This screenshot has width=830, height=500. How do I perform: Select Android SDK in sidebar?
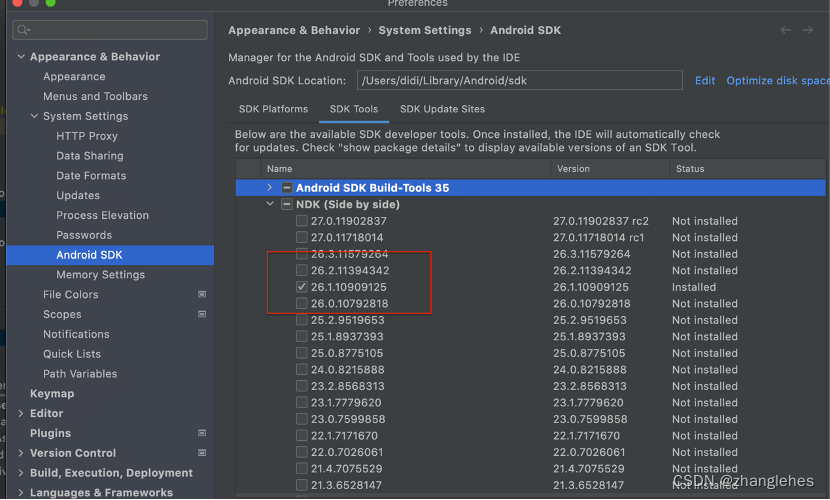(x=110, y=255)
